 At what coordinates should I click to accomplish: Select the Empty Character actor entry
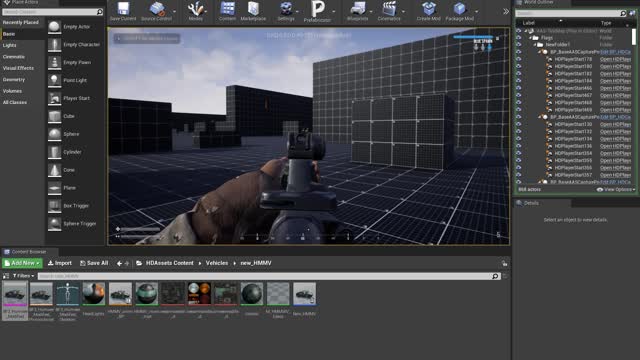tap(74, 44)
